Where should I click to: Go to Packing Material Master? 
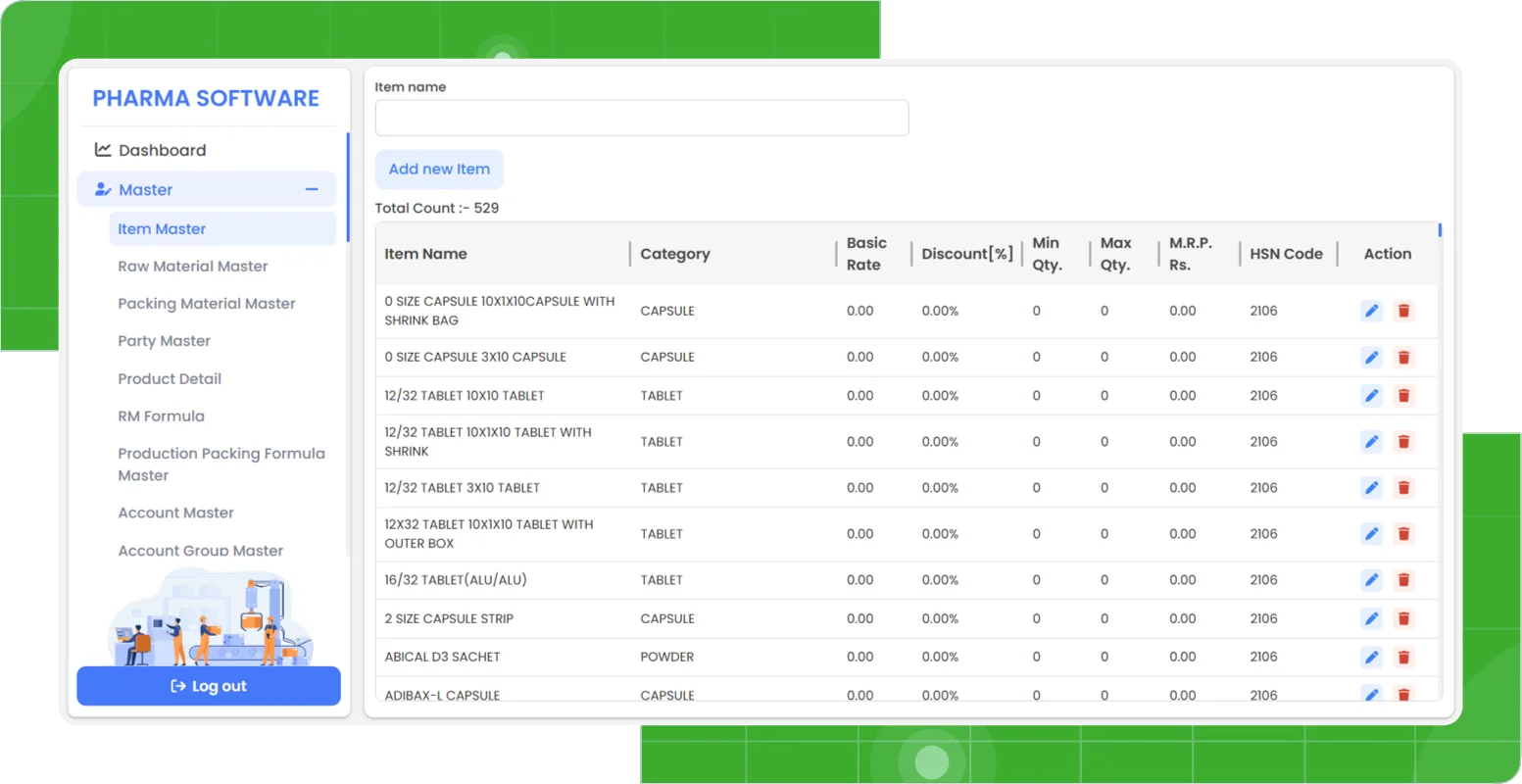click(207, 304)
